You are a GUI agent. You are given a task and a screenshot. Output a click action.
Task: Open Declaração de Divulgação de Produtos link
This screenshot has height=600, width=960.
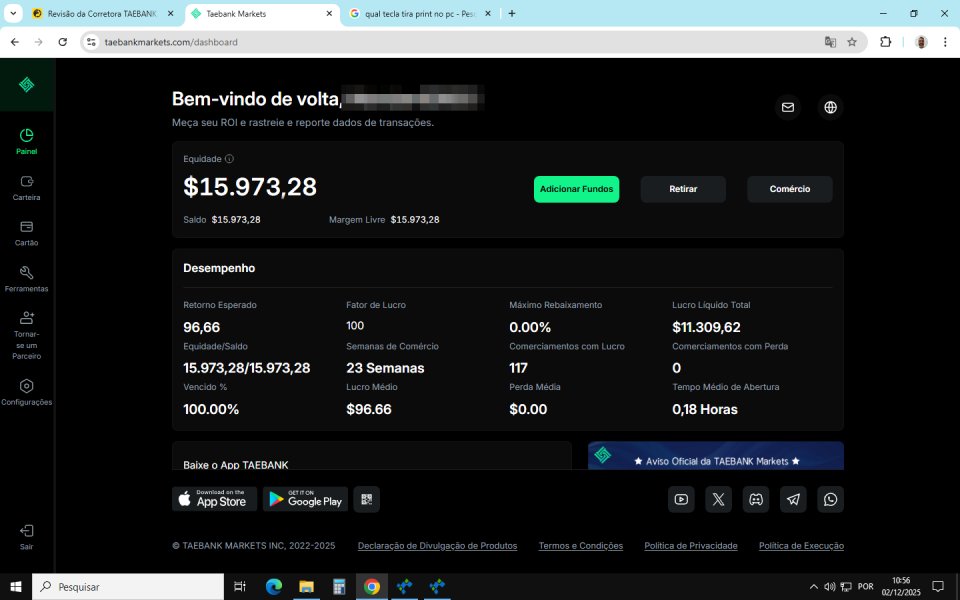coord(437,546)
